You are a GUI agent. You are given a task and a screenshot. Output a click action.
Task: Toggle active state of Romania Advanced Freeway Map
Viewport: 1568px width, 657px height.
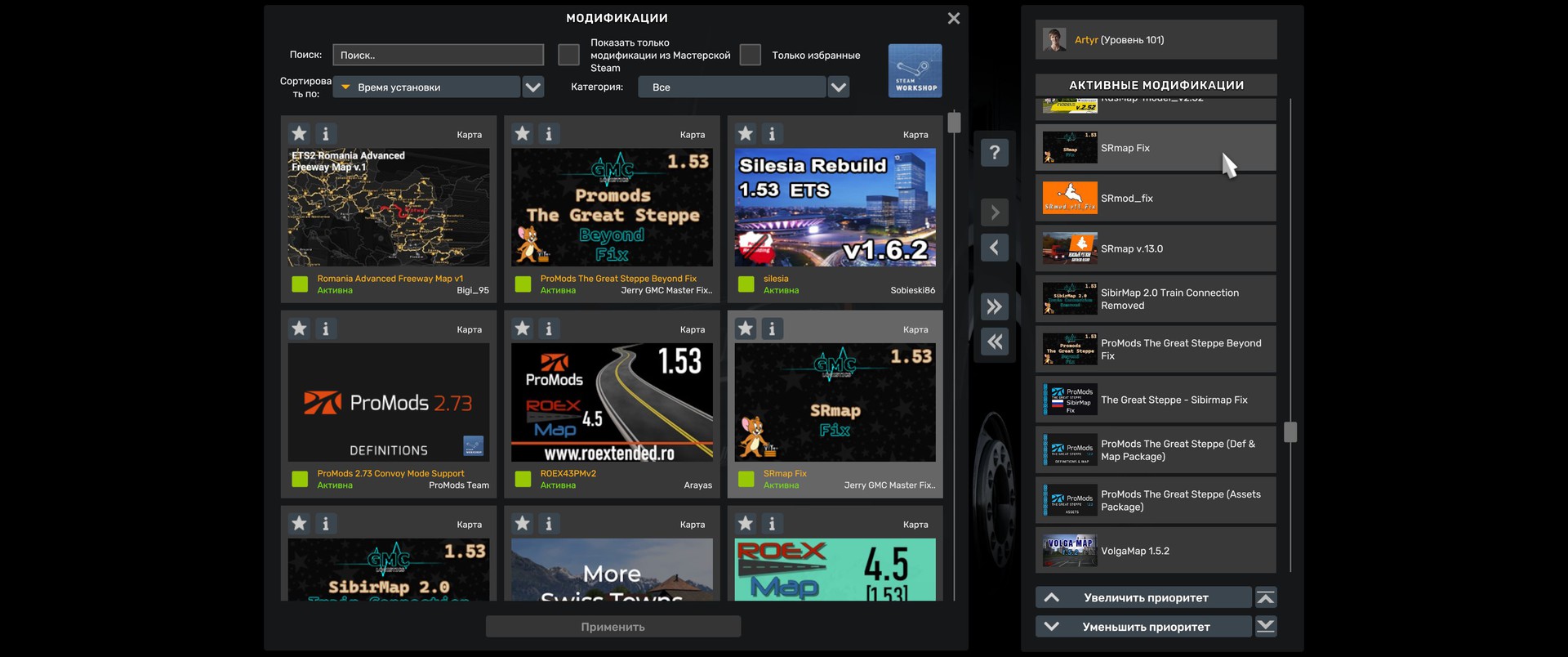[x=300, y=284]
